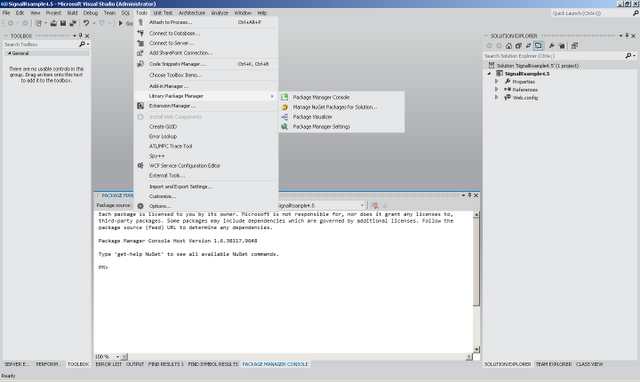Click Solution Explorer View Class Diagram icon
The image size is (640, 382).
point(574,46)
